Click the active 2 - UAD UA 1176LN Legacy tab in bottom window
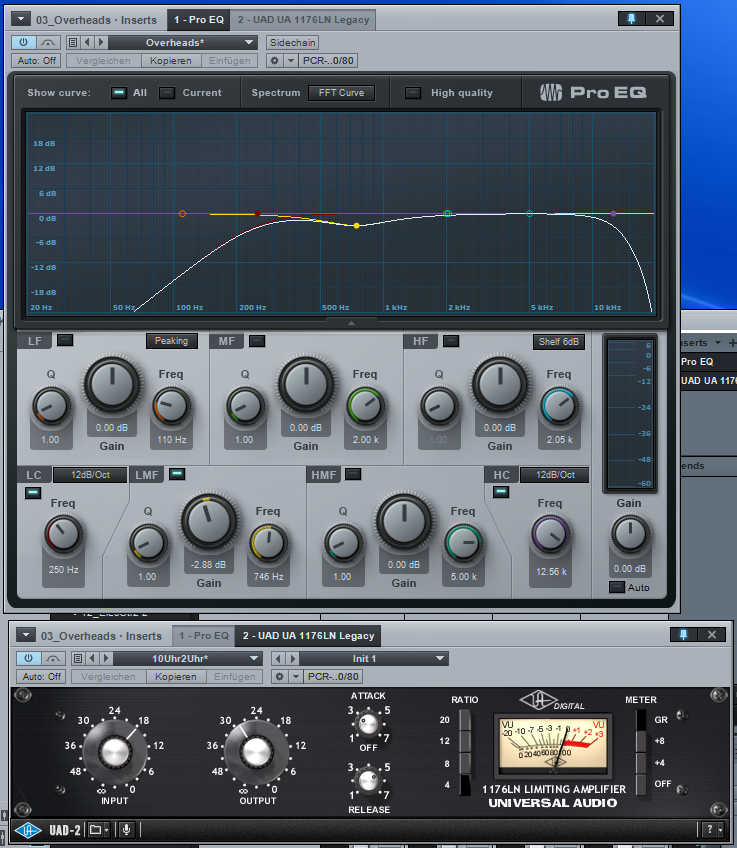Image resolution: width=737 pixels, height=848 pixels. 308,635
